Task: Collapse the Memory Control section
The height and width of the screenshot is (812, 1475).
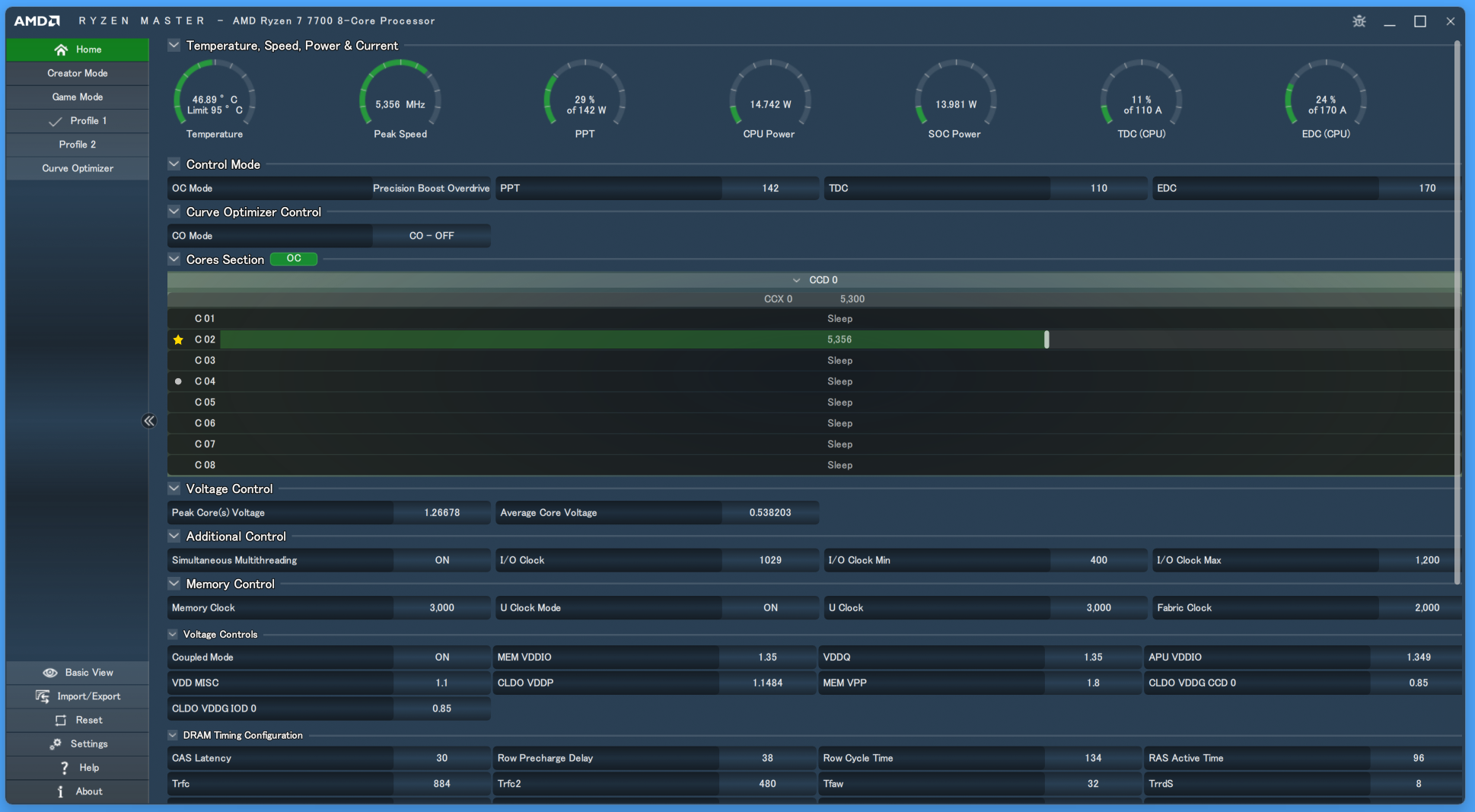Action: click(174, 584)
